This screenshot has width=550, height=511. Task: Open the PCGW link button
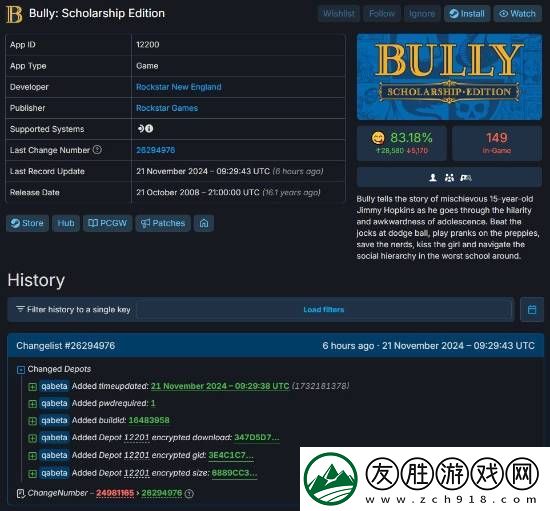pyautogui.click(x=107, y=223)
